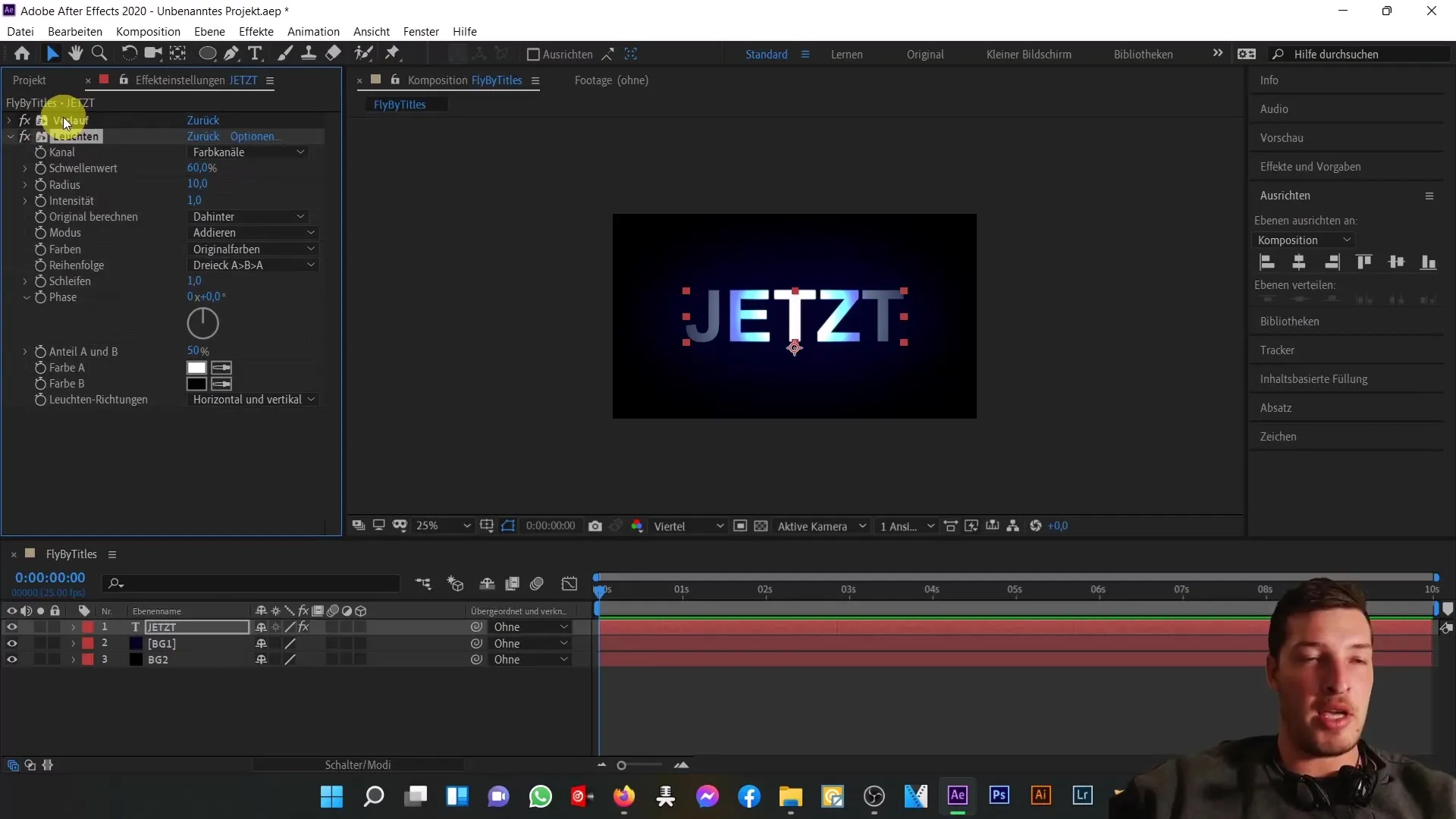Click Zurück button under Verlauf effect
Image resolution: width=1456 pixels, height=819 pixels.
(202, 120)
